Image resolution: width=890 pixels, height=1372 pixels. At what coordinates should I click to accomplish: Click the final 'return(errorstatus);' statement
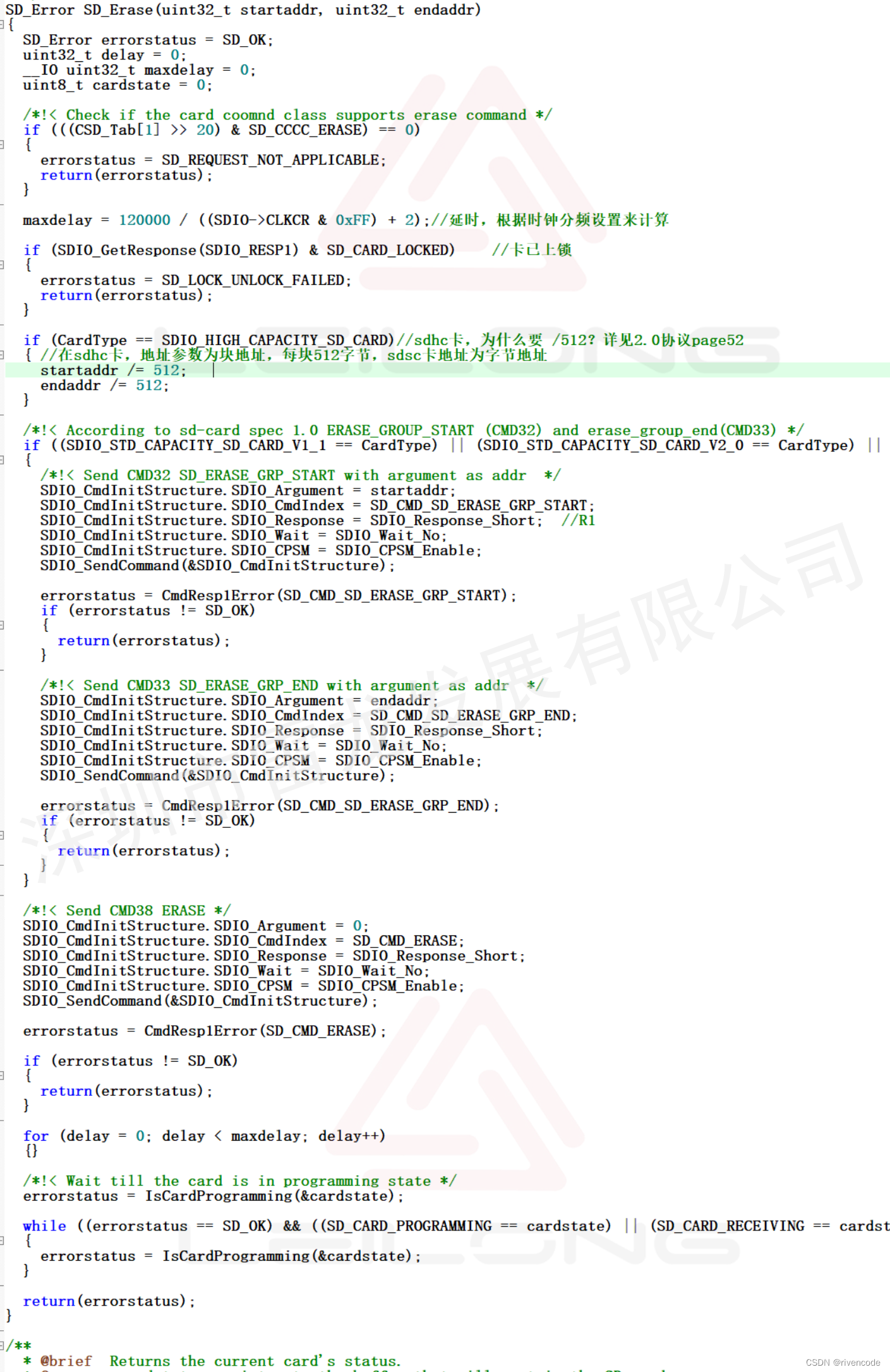pos(109,1301)
